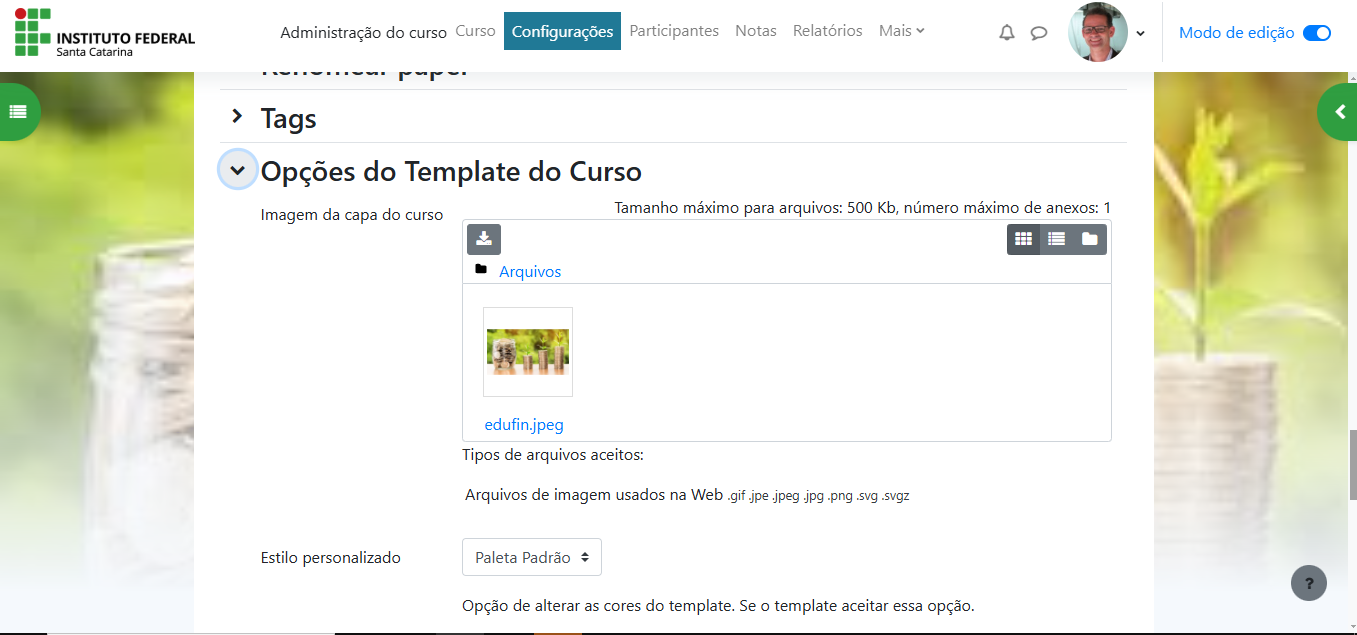Open the notifications bell icon
This screenshot has height=635, width=1357.
click(1007, 32)
